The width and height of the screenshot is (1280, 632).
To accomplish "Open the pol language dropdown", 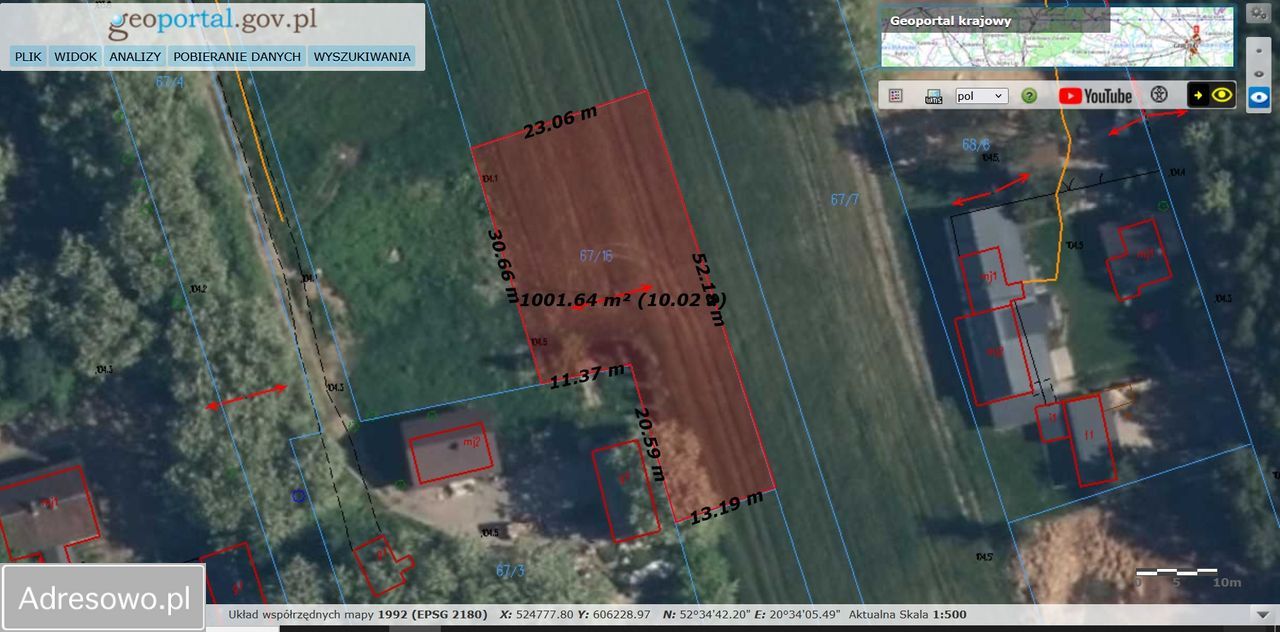I will [981, 96].
